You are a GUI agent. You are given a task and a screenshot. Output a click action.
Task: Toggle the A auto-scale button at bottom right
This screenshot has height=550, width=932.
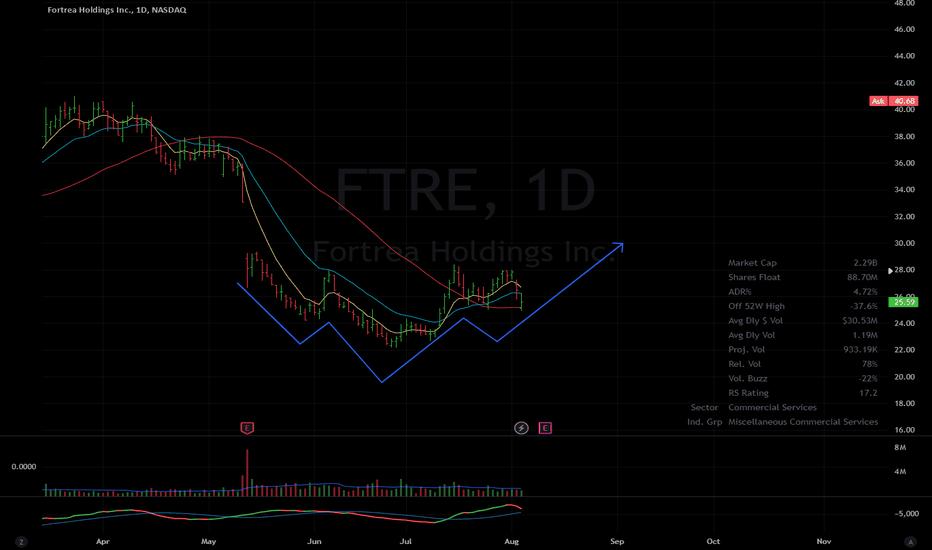pyautogui.click(x=910, y=542)
